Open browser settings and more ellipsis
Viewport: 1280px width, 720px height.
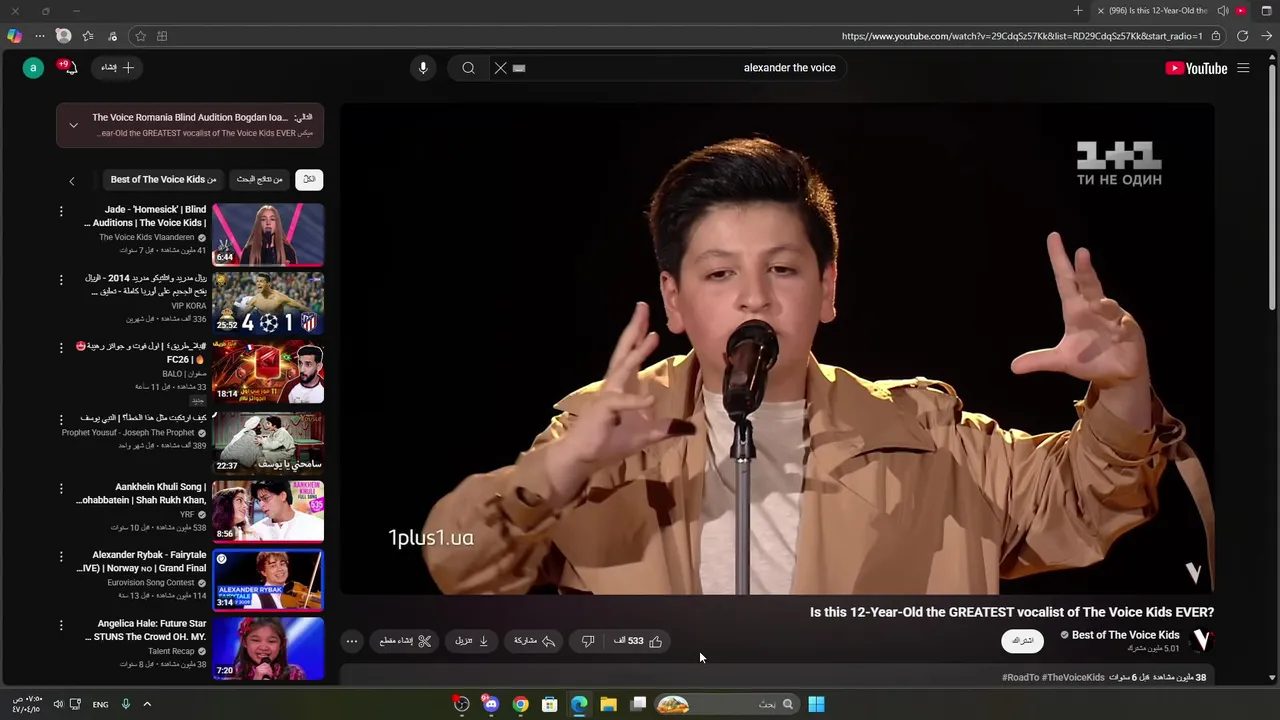point(40,36)
